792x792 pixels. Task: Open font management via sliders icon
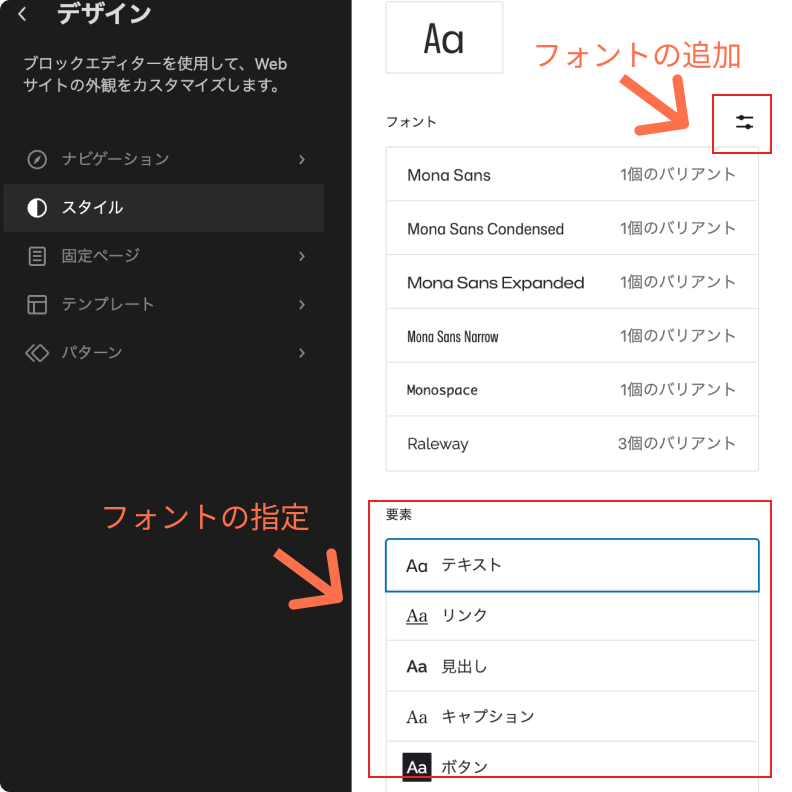coord(744,122)
